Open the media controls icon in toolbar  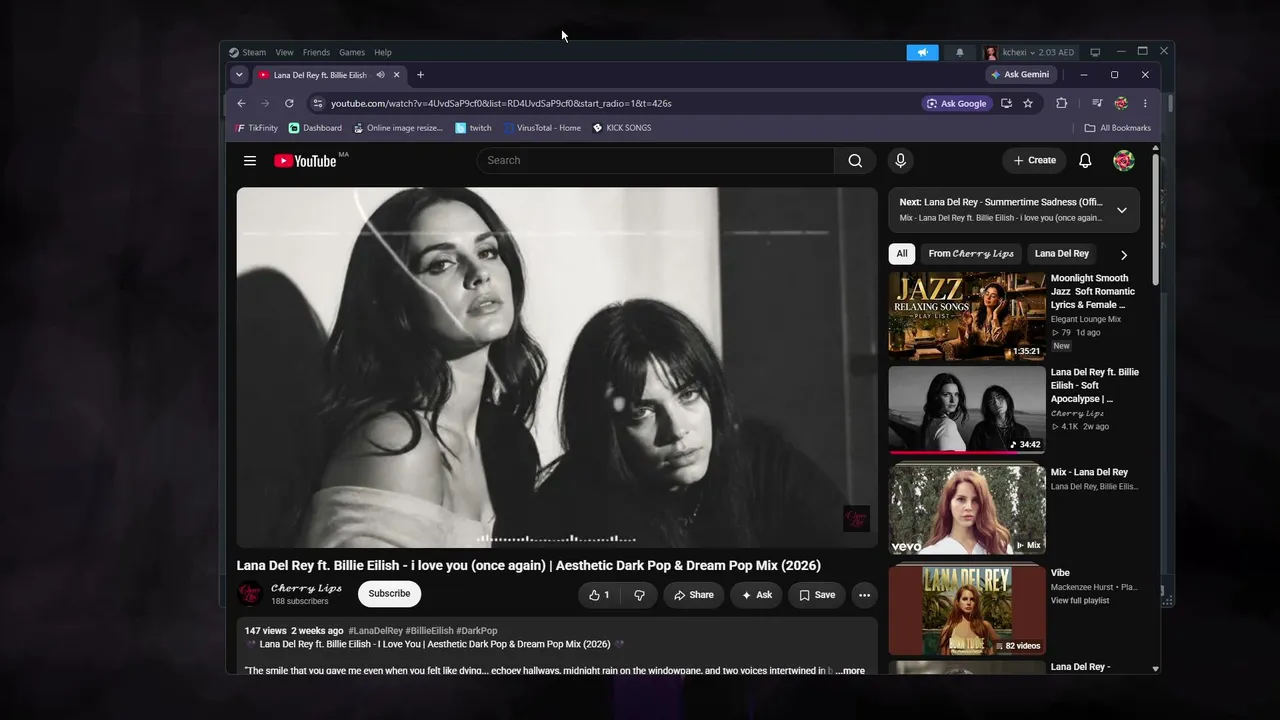pyautogui.click(x=1097, y=103)
